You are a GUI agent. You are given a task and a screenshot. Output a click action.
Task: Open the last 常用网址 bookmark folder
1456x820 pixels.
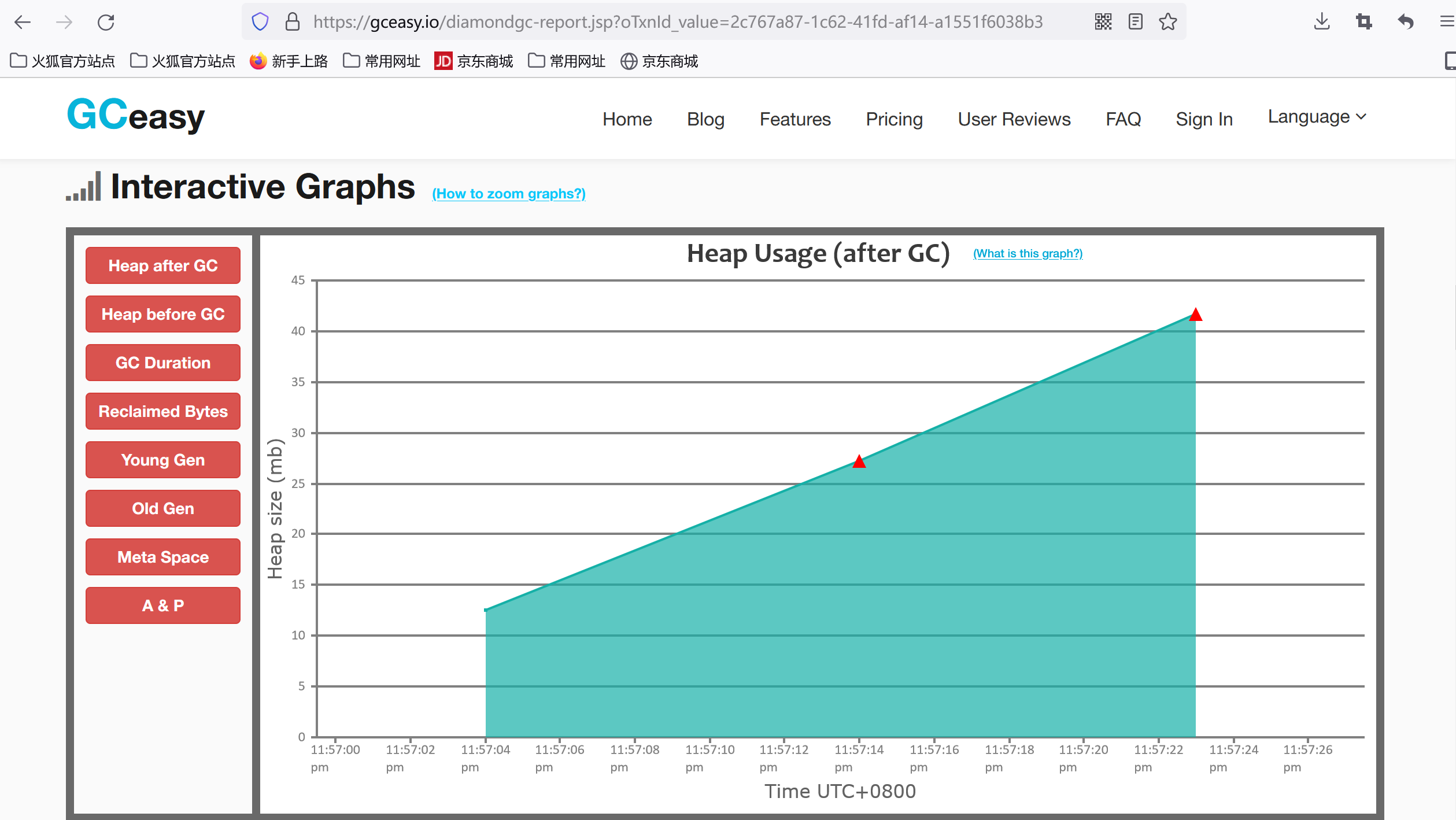click(566, 61)
